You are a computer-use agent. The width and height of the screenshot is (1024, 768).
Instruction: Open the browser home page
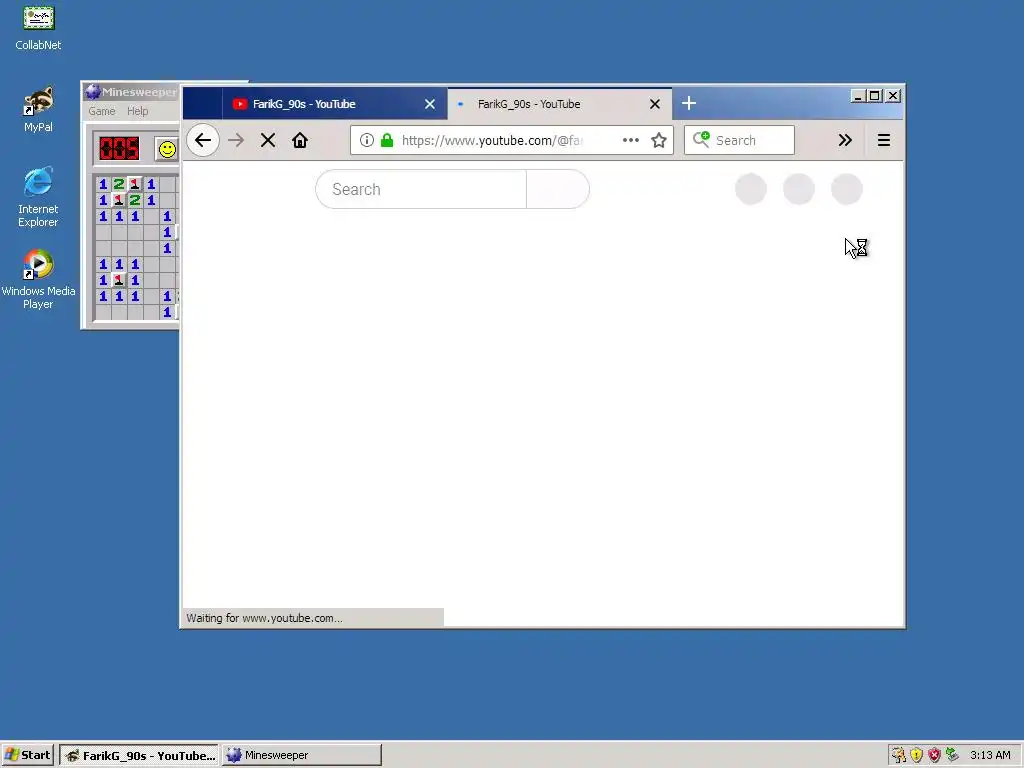[x=300, y=140]
